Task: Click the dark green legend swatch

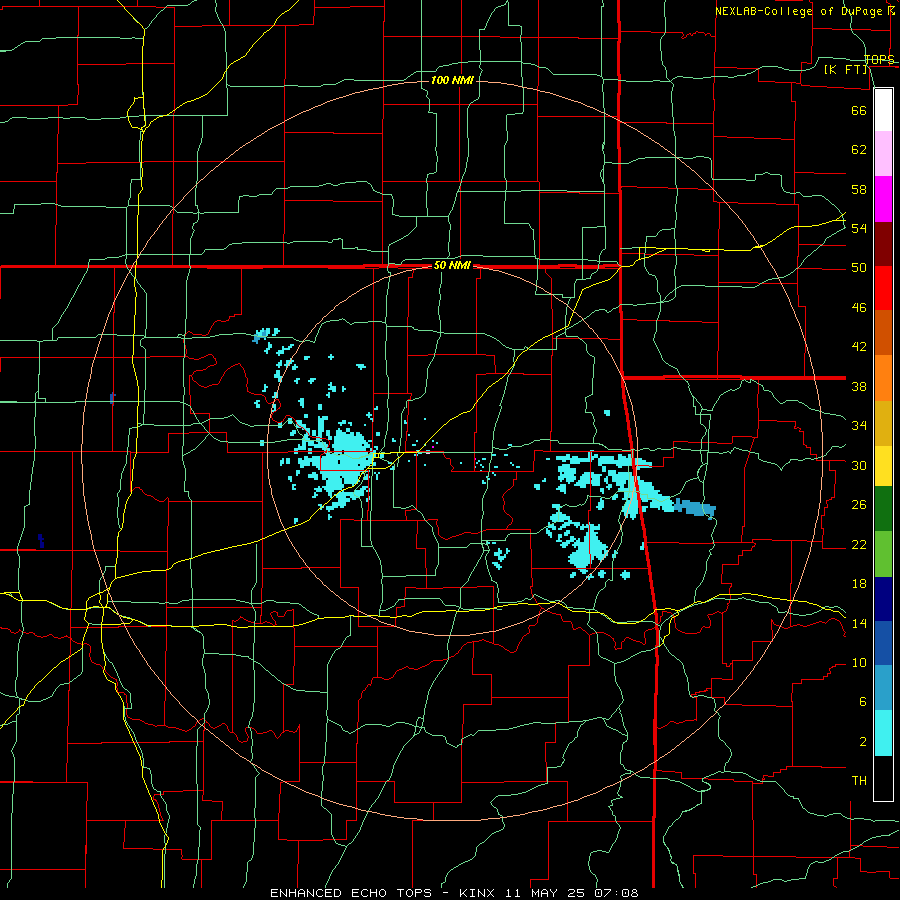Action: (883, 509)
